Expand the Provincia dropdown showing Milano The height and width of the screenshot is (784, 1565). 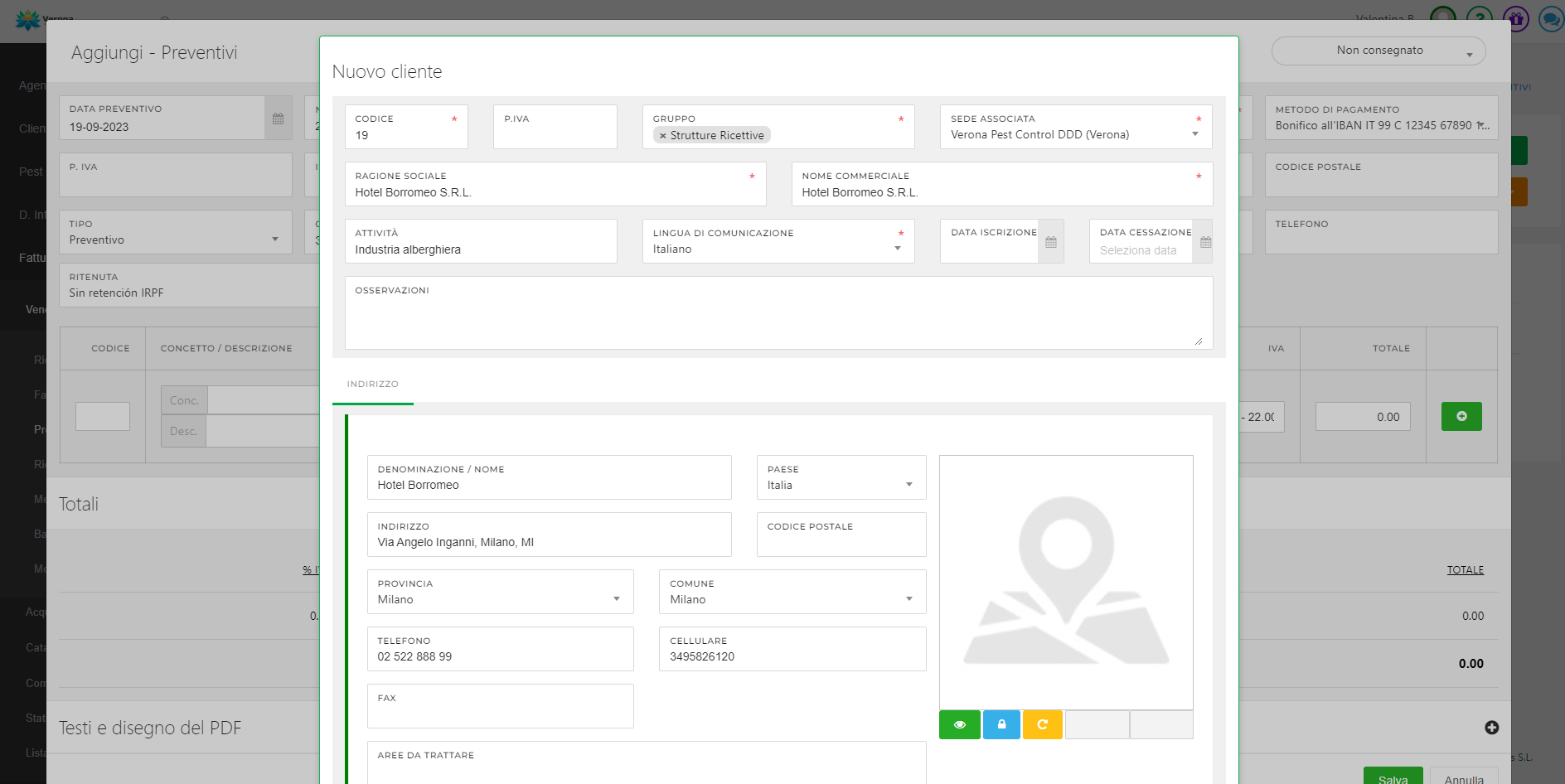tap(616, 599)
